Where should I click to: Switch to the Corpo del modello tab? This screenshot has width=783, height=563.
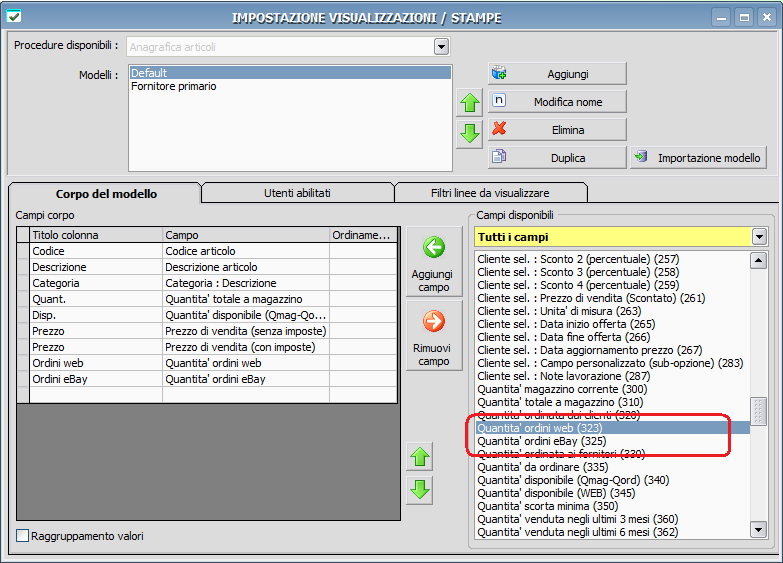tap(106, 194)
